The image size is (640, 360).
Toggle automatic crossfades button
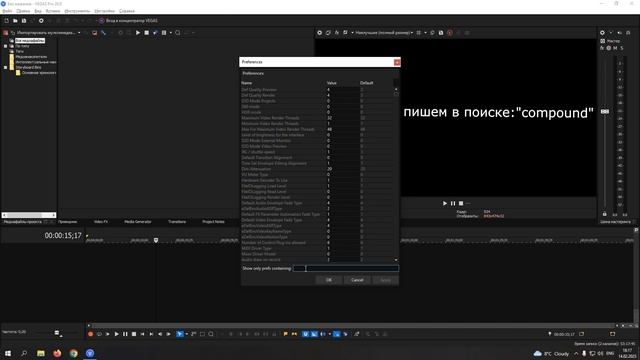314,334
